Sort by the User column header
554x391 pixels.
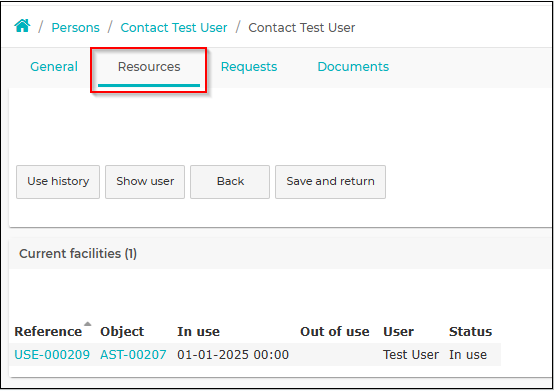coord(398,332)
